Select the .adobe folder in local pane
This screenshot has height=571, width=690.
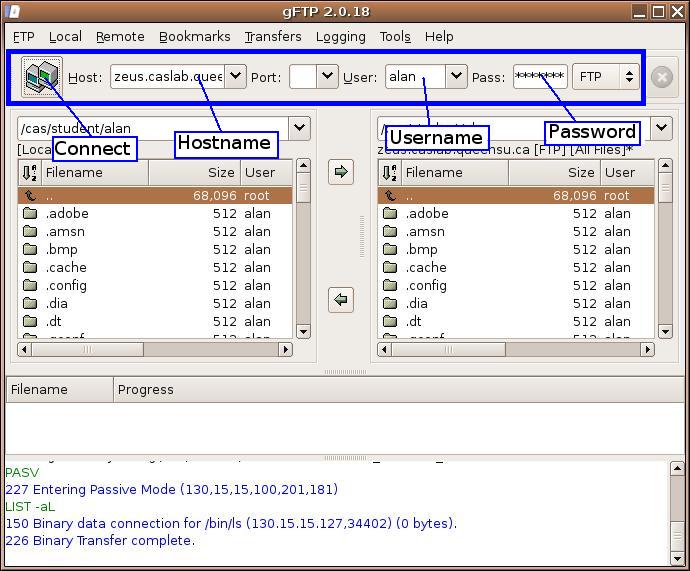pos(155,214)
